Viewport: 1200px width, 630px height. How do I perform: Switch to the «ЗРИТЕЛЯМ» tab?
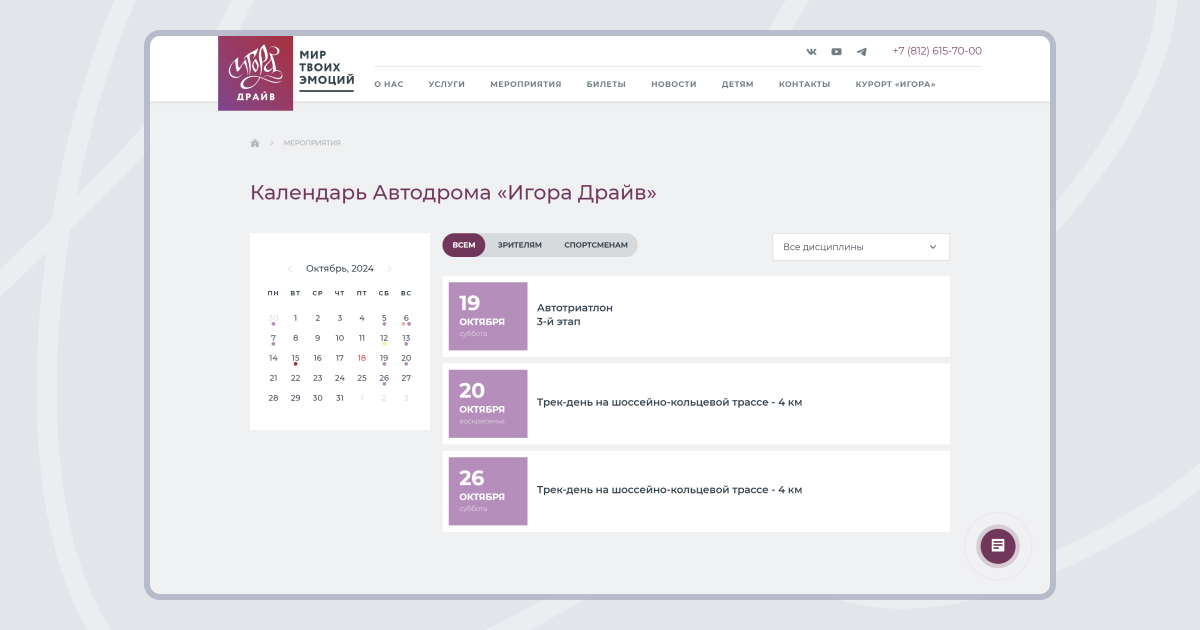click(520, 245)
